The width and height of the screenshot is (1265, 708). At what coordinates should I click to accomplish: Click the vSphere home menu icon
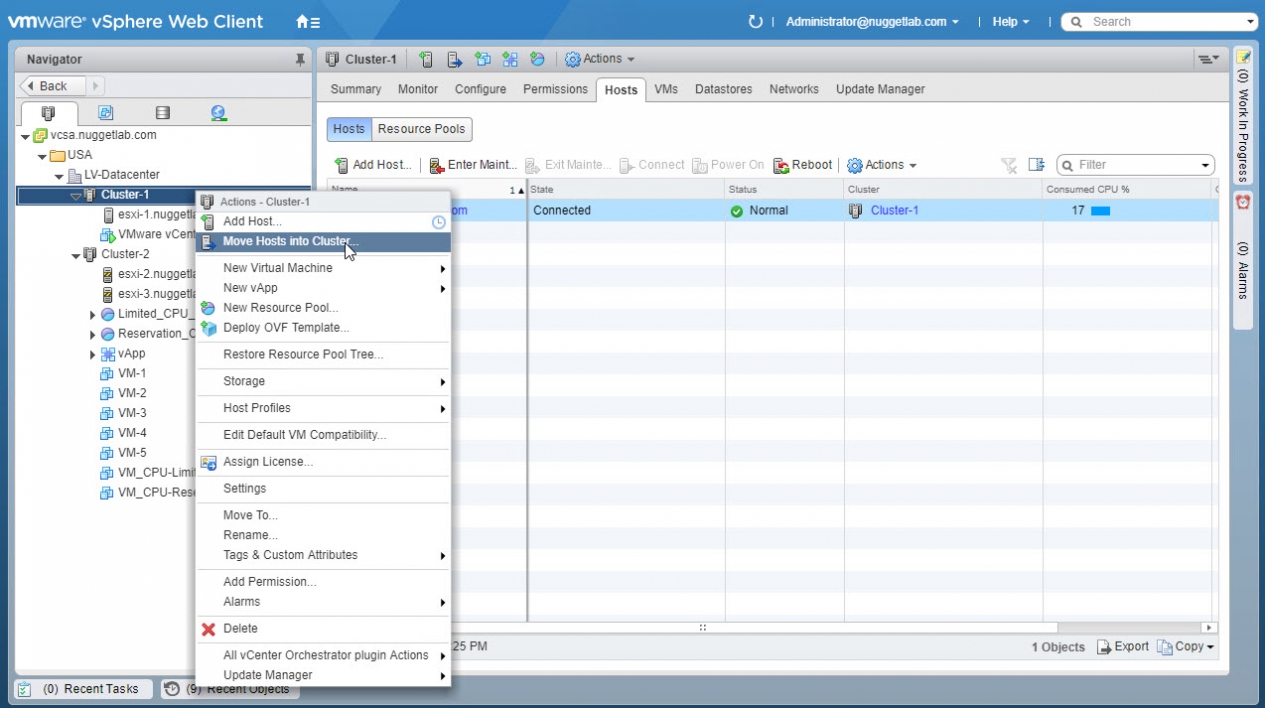308,22
